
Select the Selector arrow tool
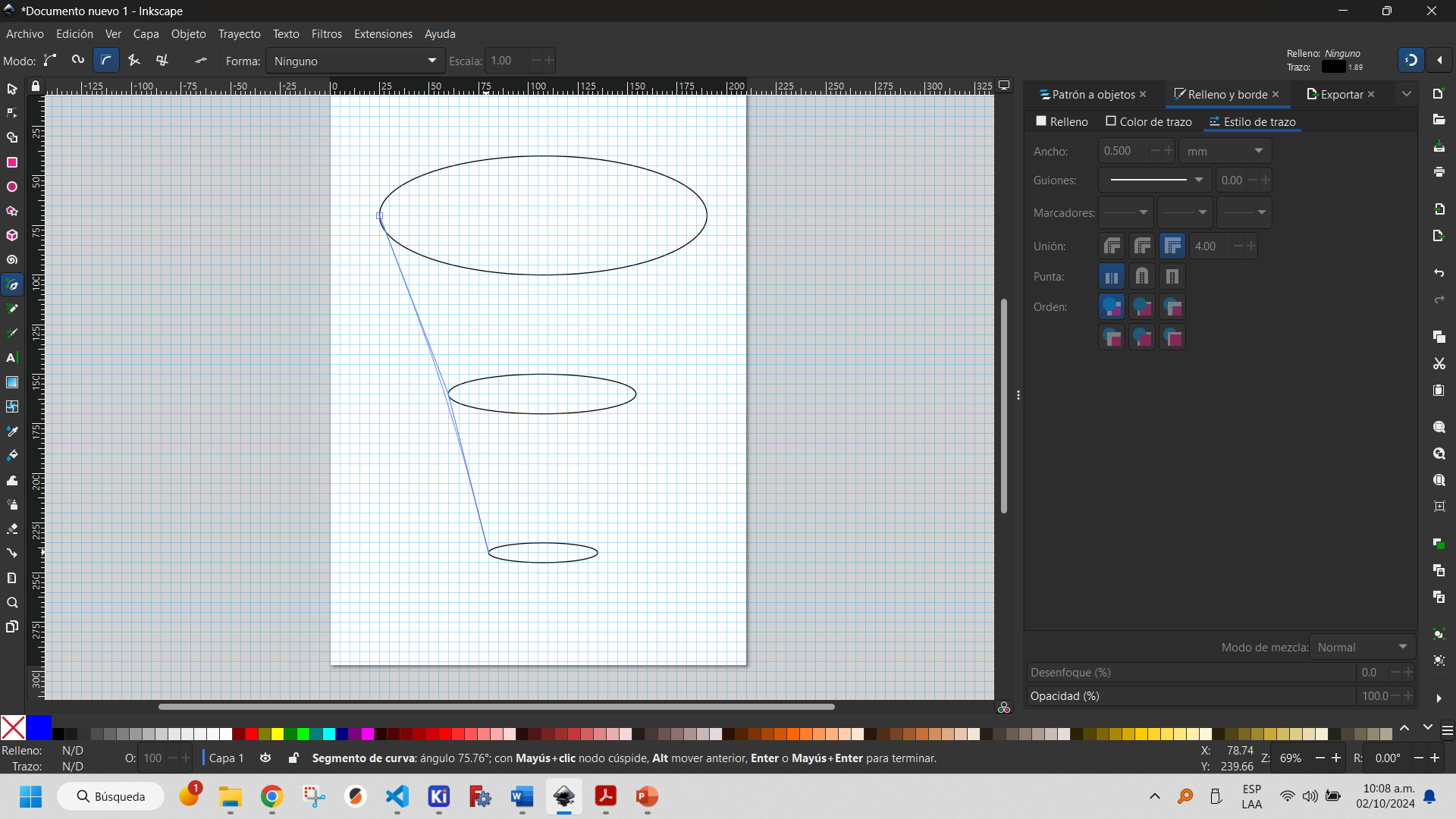coord(12,89)
